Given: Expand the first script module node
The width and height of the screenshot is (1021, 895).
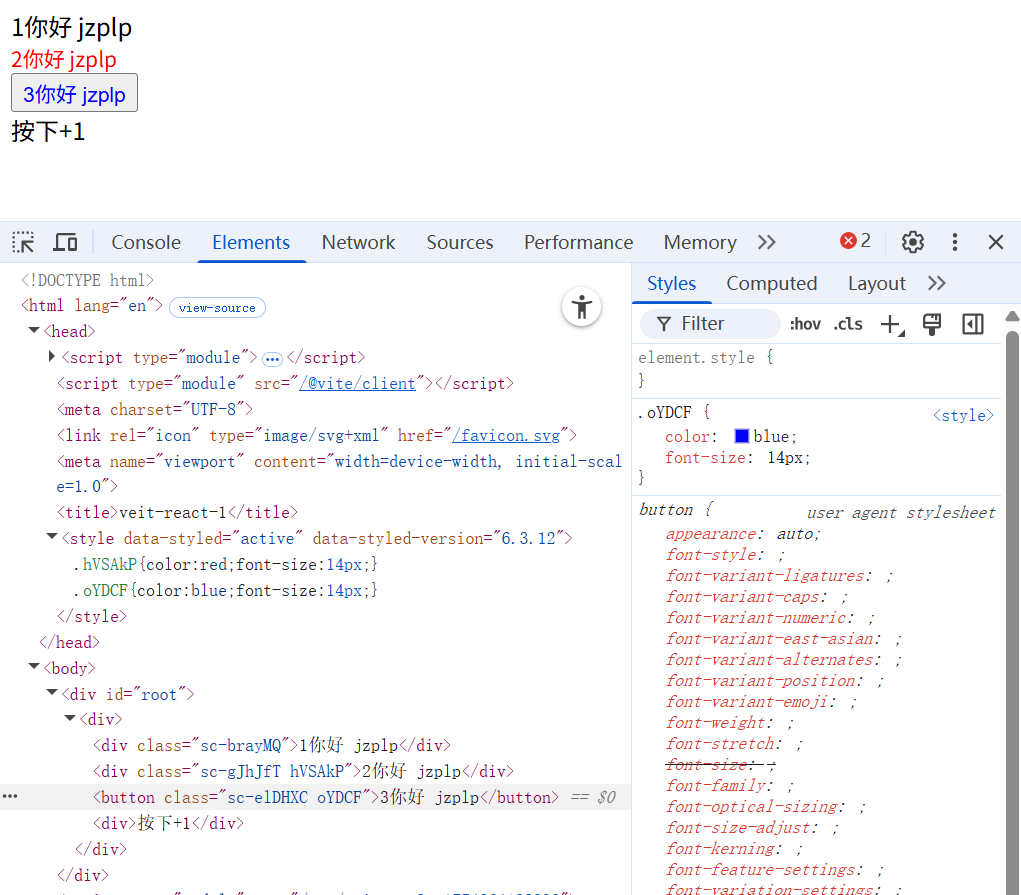Looking at the screenshot, I should click(x=52, y=357).
